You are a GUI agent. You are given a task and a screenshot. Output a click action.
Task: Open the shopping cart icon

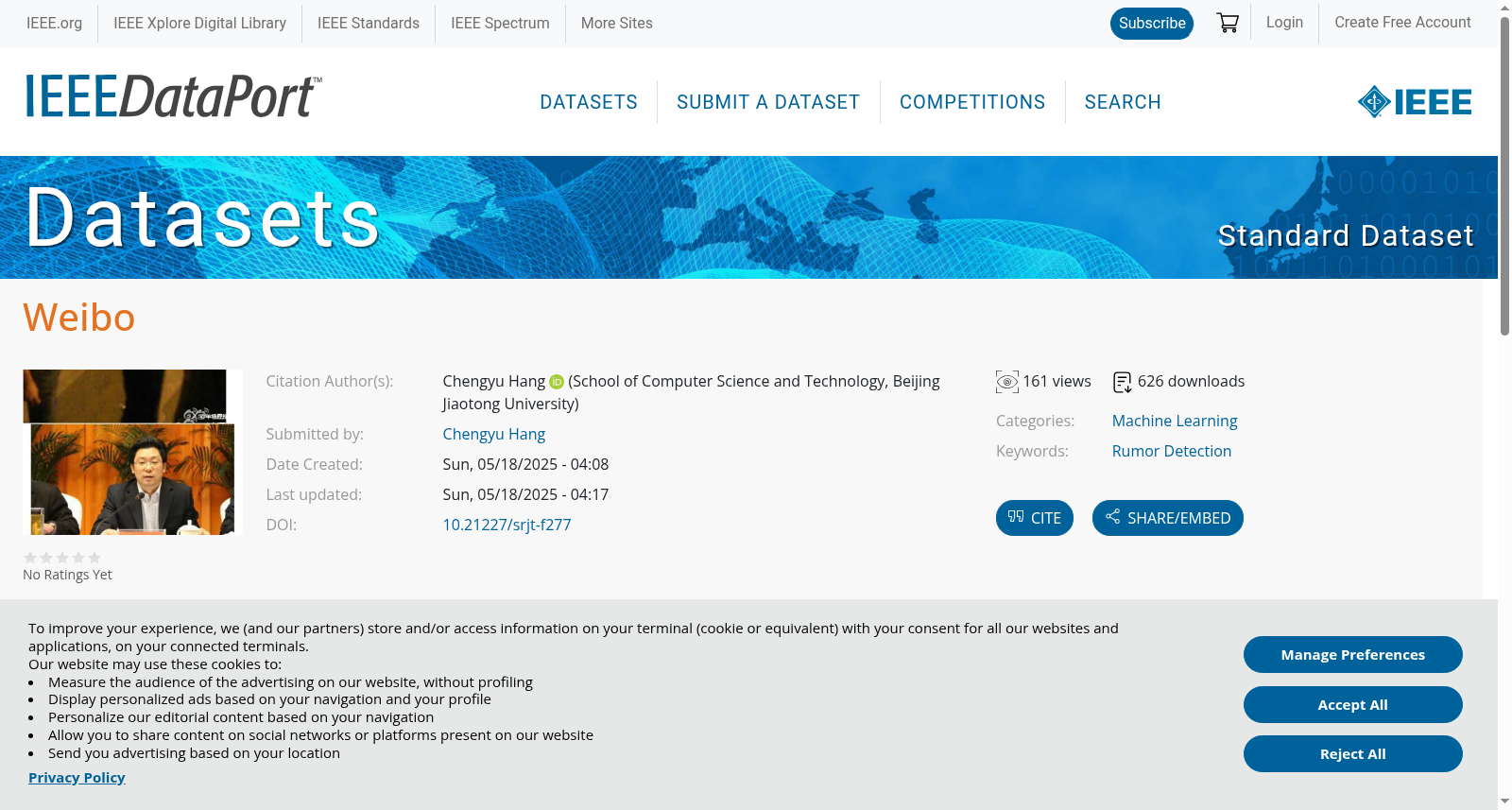pos(1228,23)
